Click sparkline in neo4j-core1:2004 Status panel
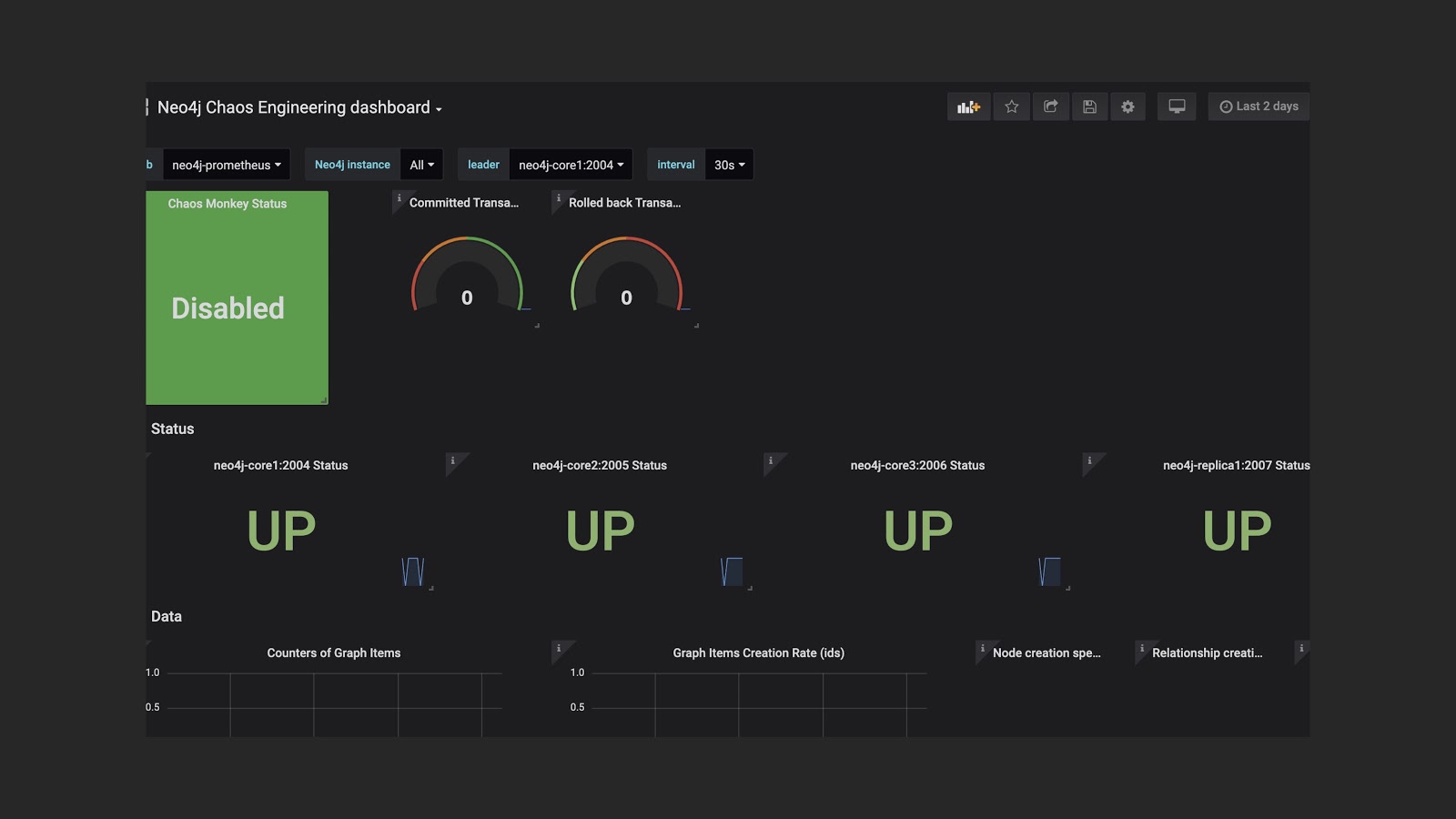The image size is (1456, 819). (413, 571)
